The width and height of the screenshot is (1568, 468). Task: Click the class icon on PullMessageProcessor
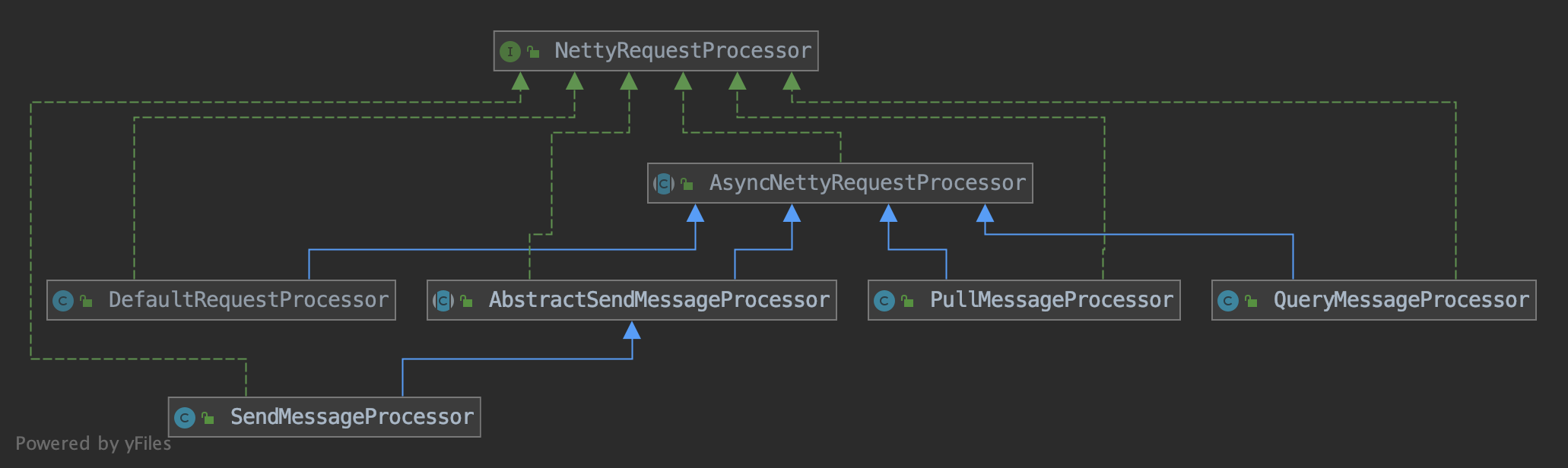tap(884, 301)
